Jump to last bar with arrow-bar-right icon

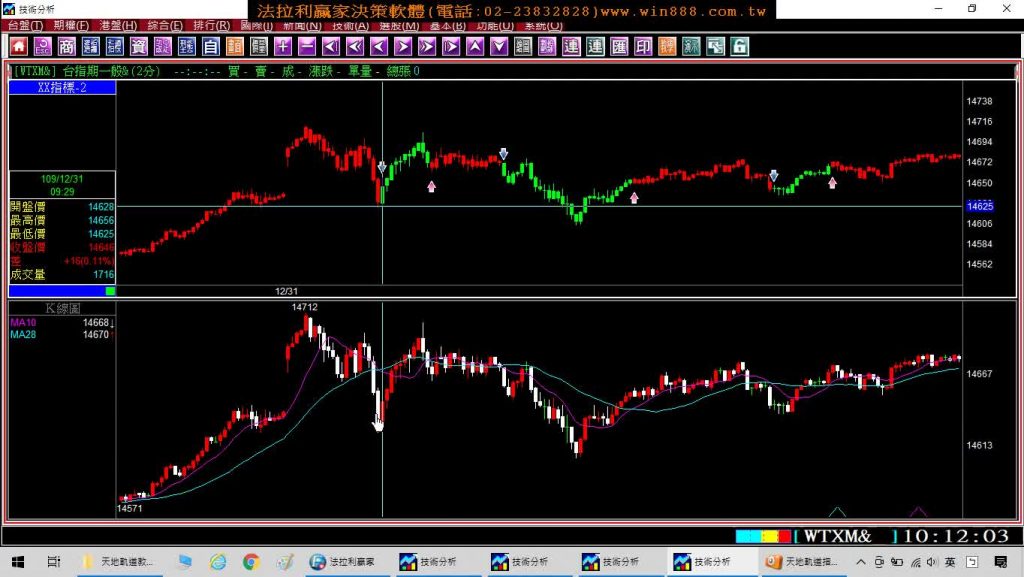point(451,46)
